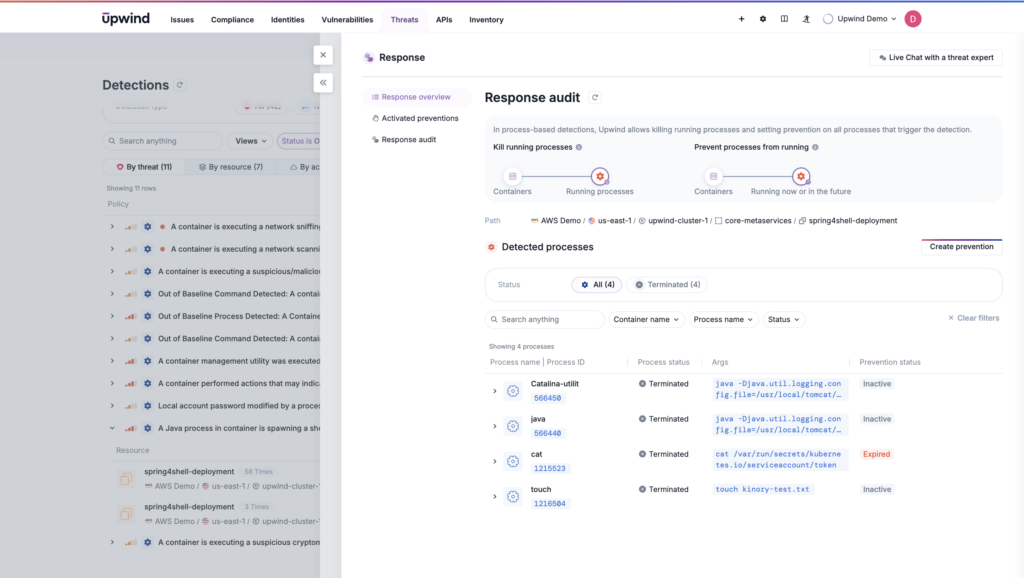Click process ID 1215523
This screenshot has height=578, width=1024.
[549, 468]
